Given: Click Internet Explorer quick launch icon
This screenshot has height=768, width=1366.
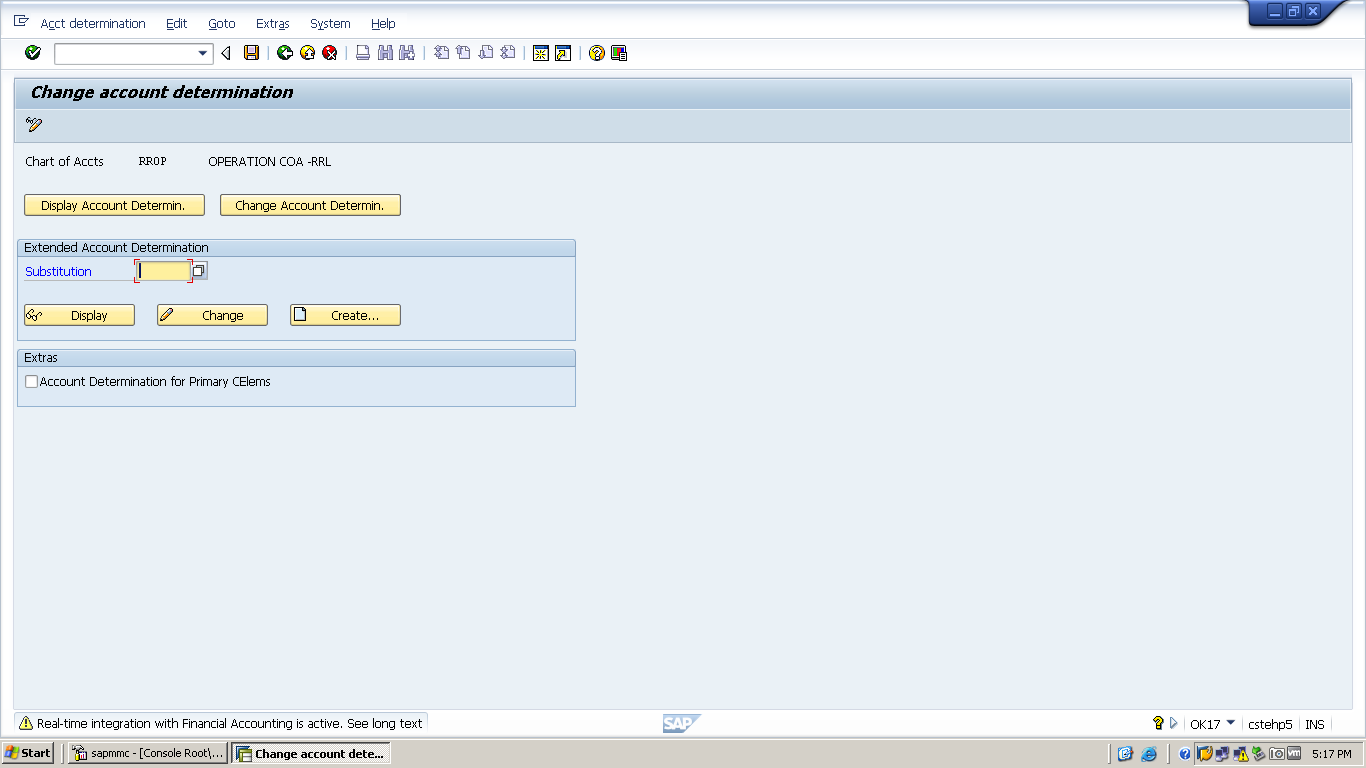Looking at the screenshot, I should 1149,754.
